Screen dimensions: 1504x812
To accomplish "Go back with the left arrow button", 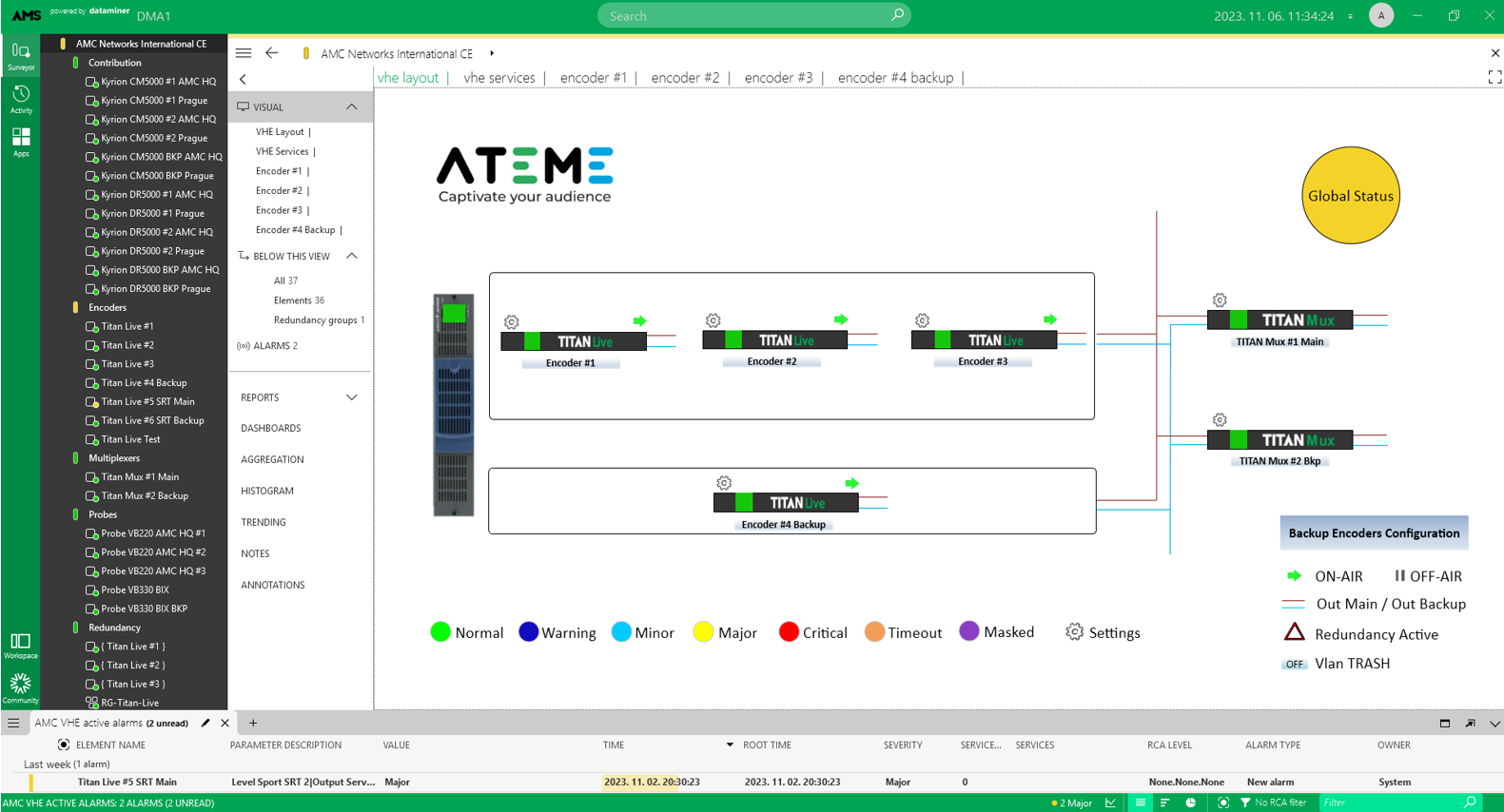I will coord(272,53).
